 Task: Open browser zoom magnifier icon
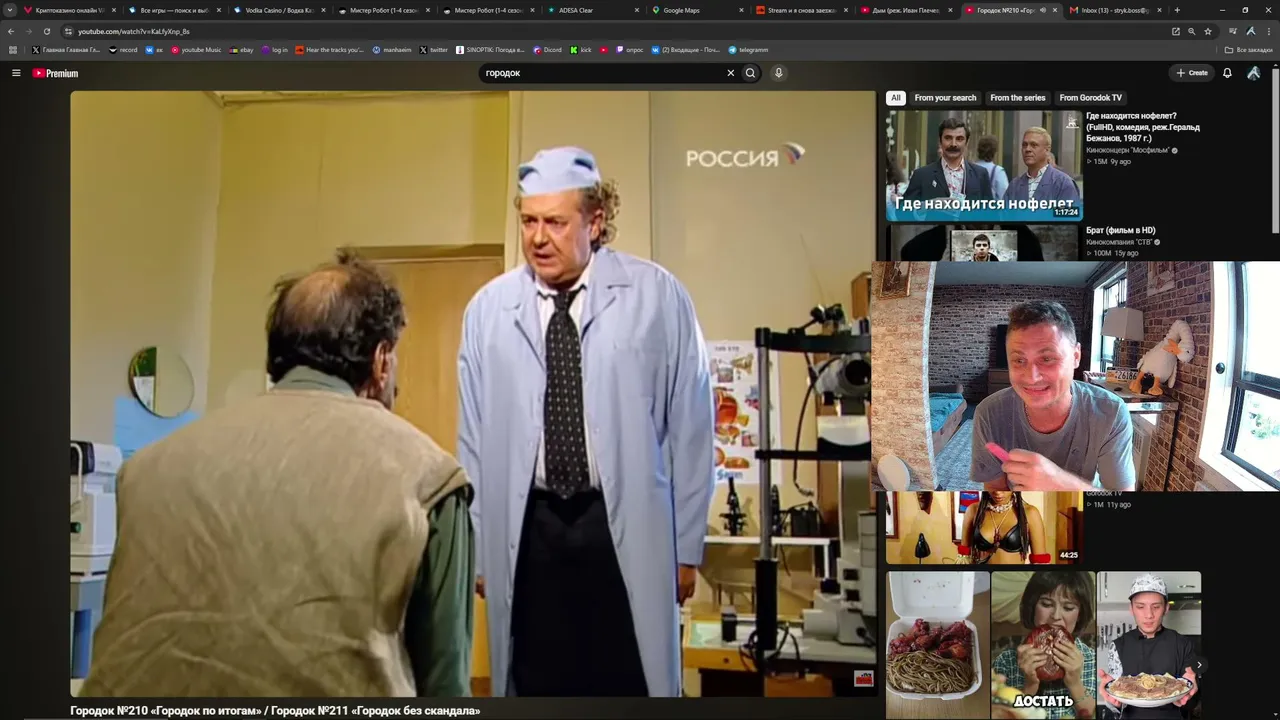pos(1191,31)
